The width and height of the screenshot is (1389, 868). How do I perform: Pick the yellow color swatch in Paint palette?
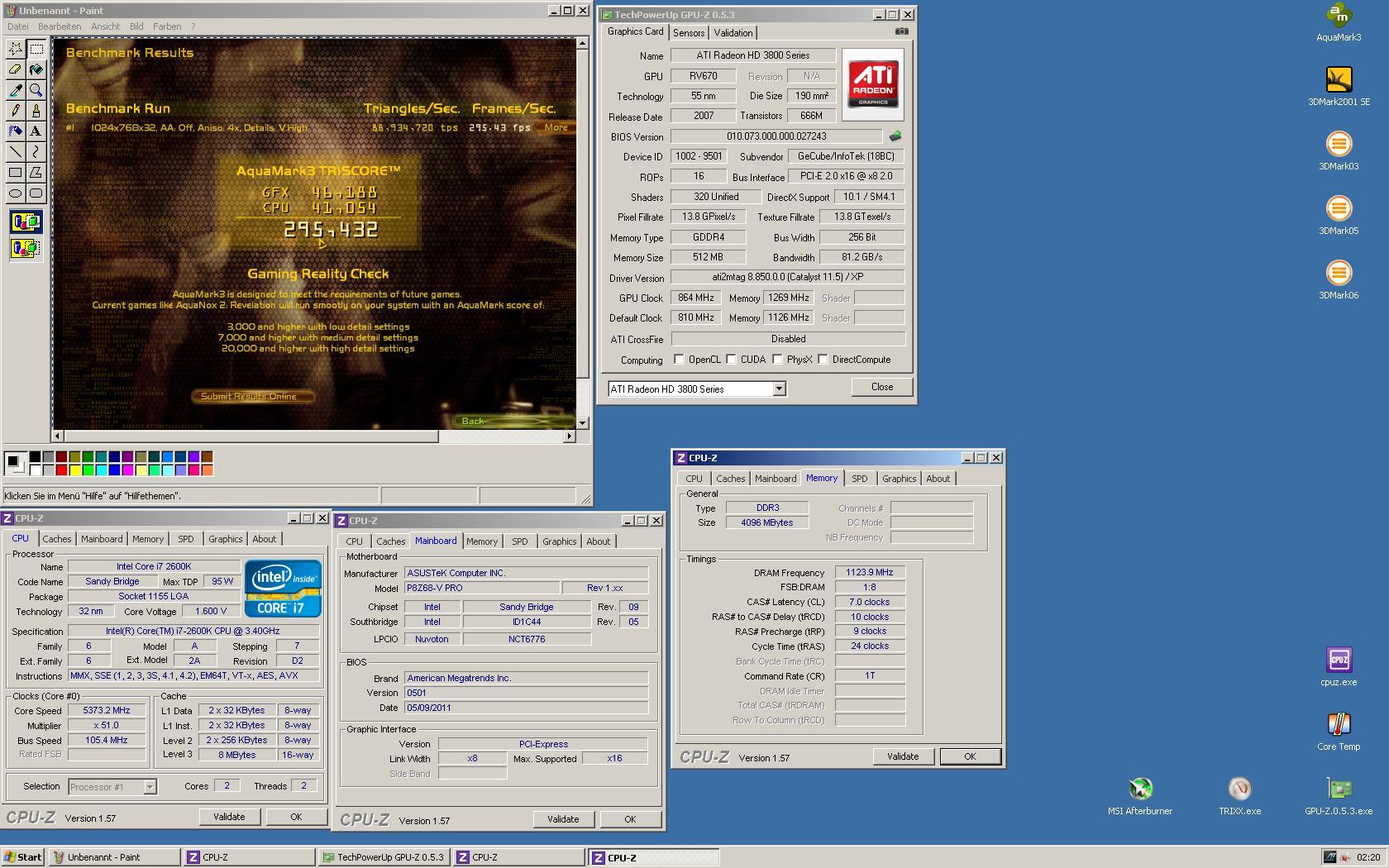point(74,470)
